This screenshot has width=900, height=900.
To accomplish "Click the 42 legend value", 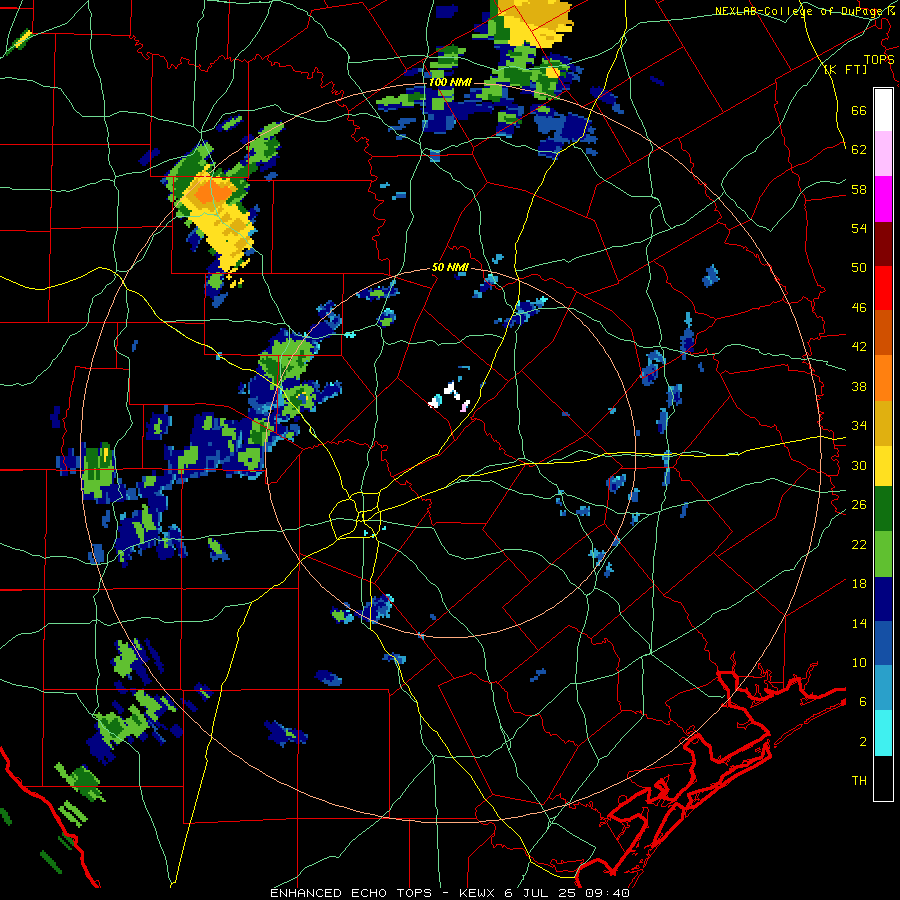I will click(x=859, y=347).
